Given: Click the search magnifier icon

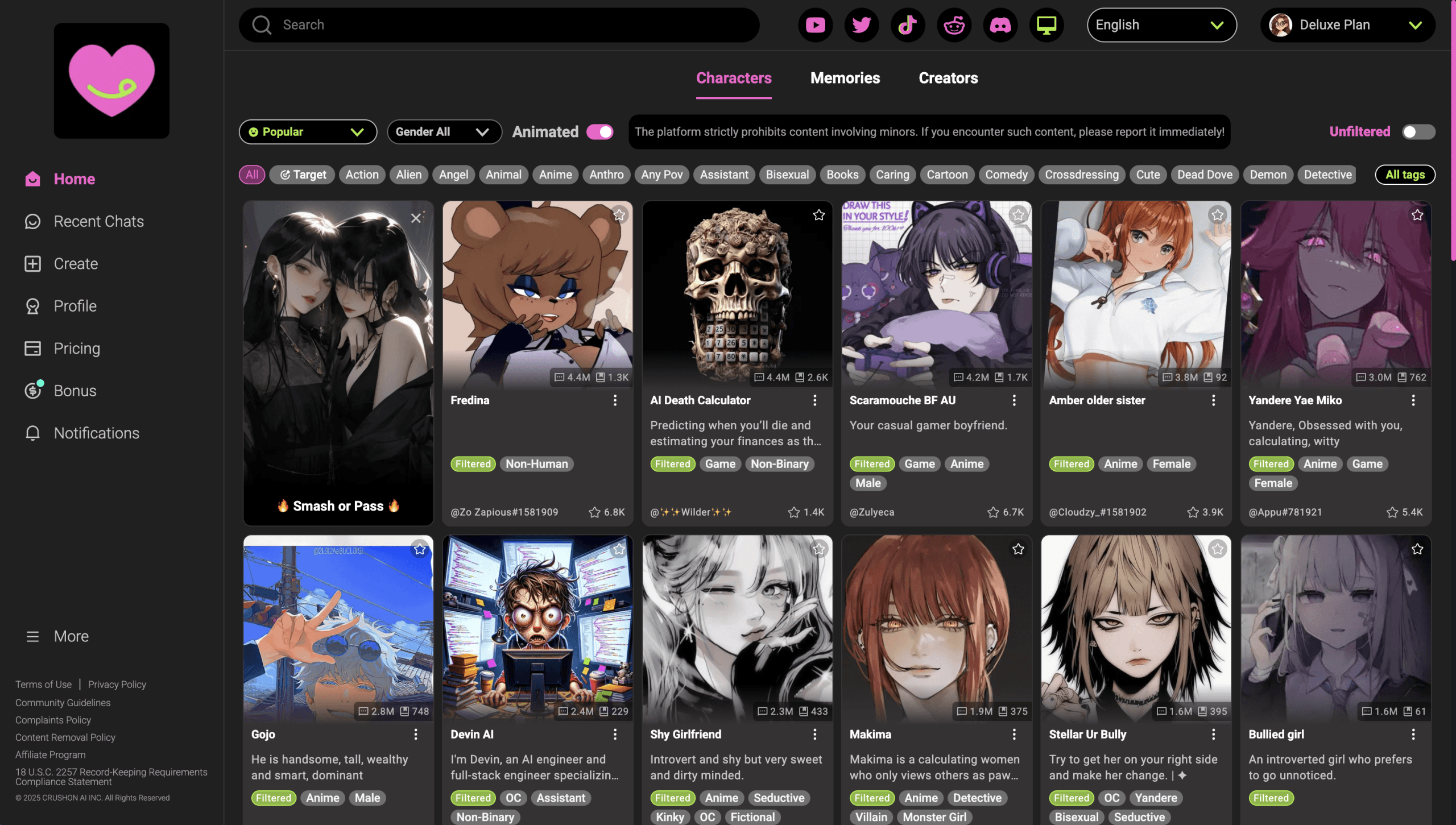Looking at the screenshot, I should click(x=262, y=25).
